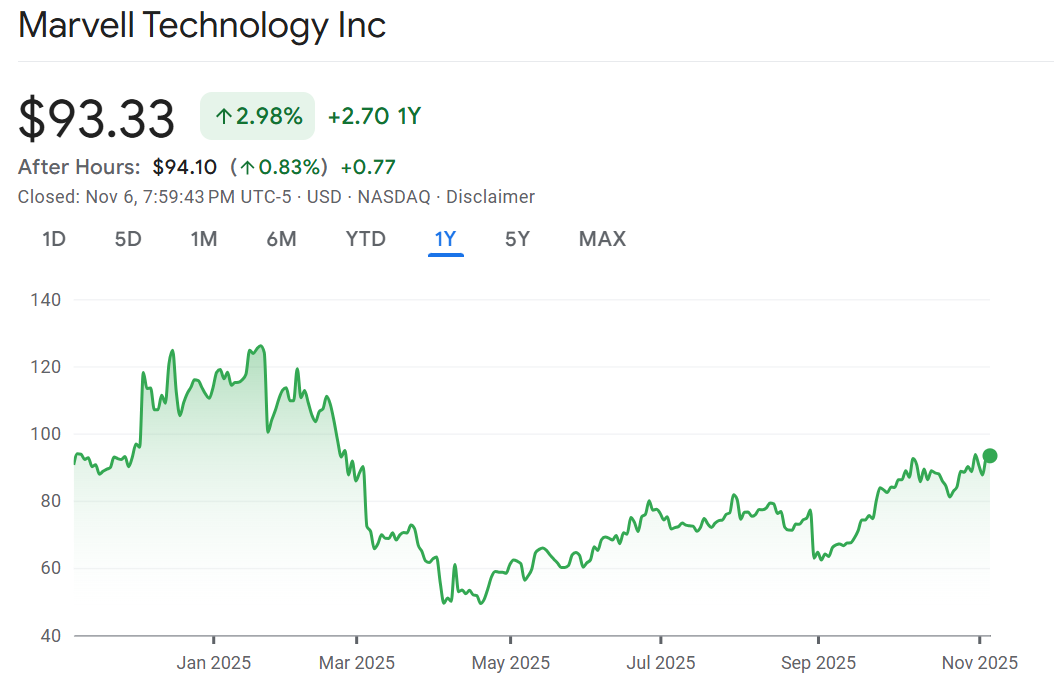Select the 1M time range
This screenshot has width=1054, height=694.
coord(204,239)
